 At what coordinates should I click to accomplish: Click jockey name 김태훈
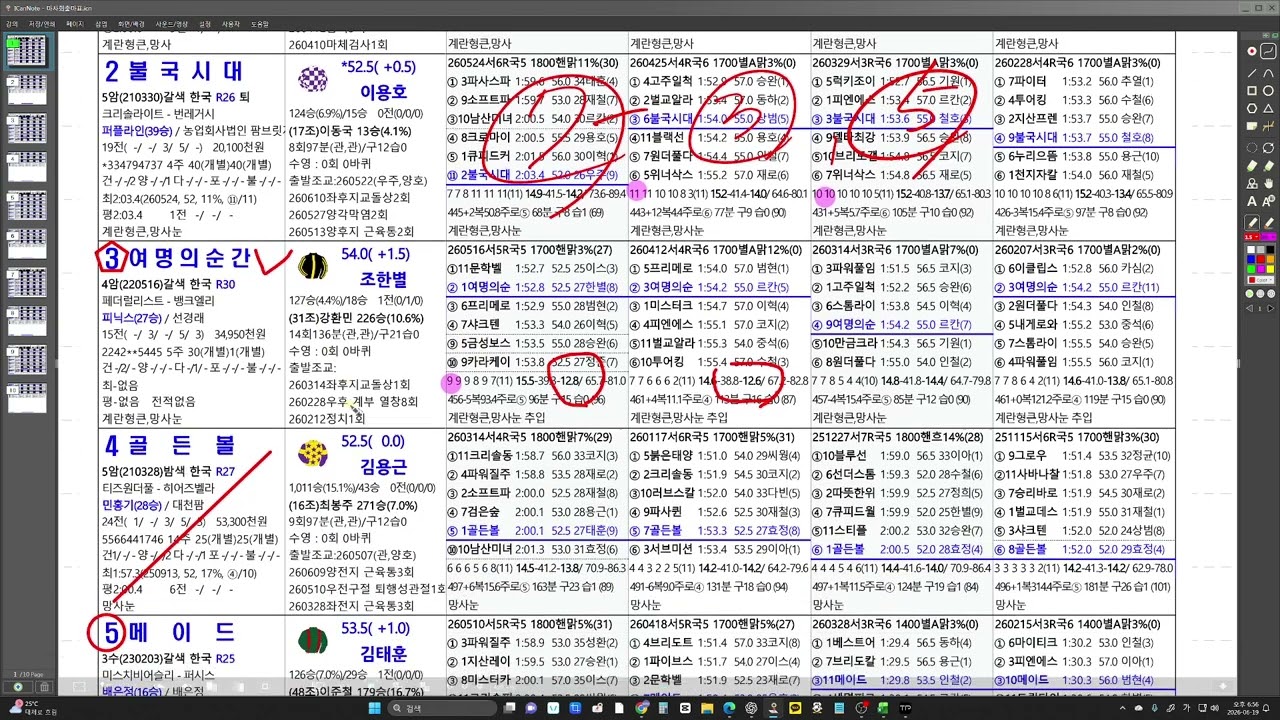pos(384,653)
